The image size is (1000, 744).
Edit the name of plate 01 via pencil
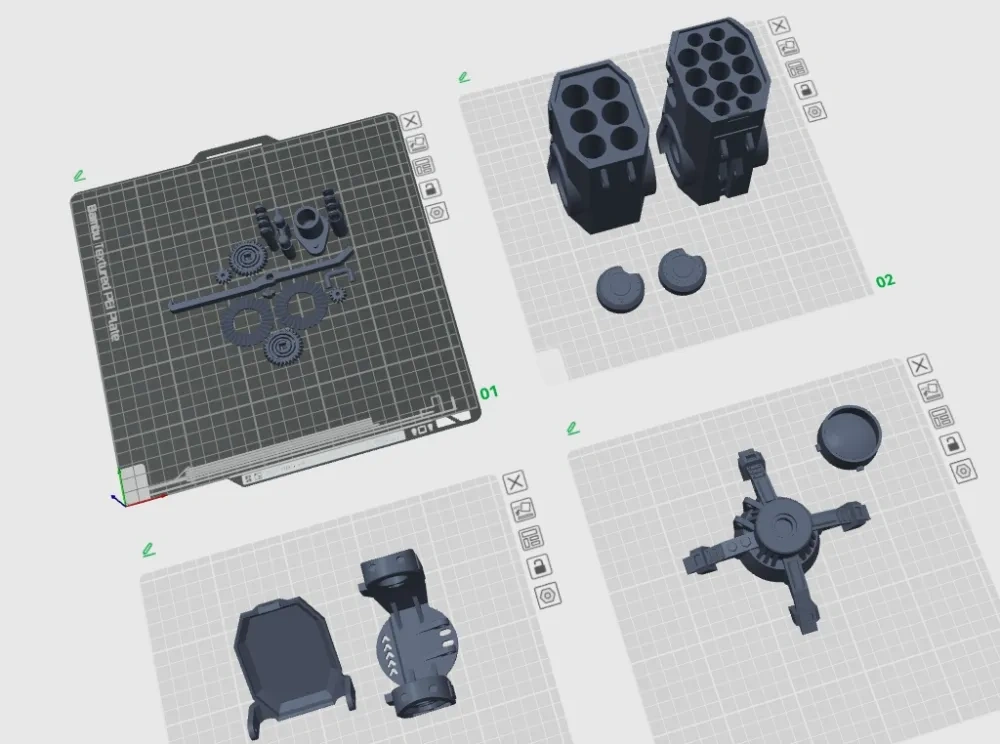coord(79,175)
